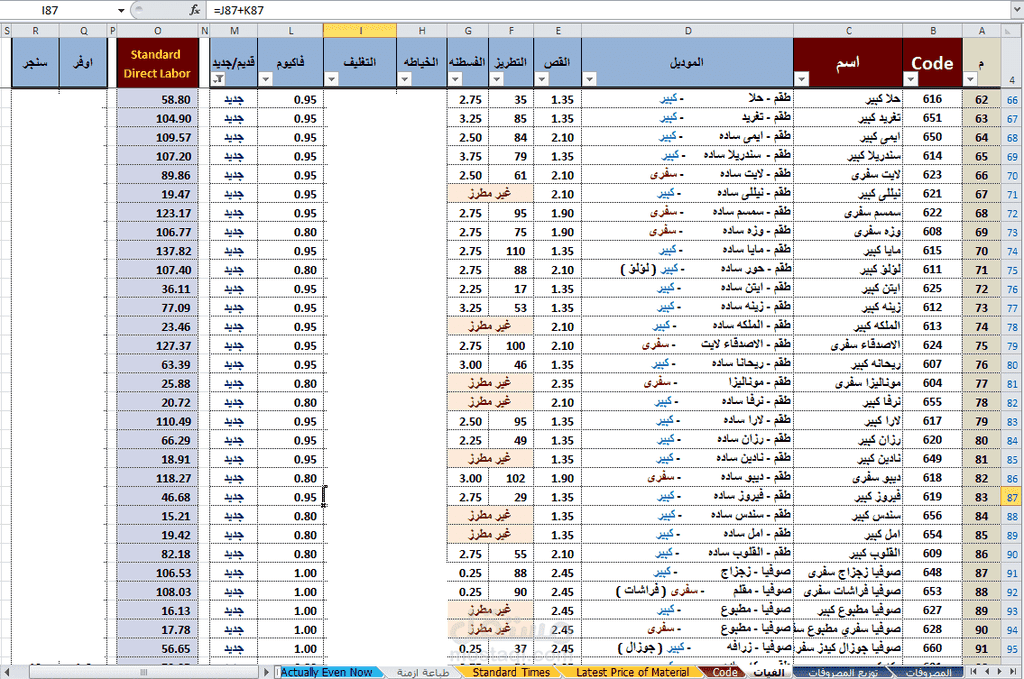Select the model cell صوفيا - زجزاج
1024x679 pixels.
pos(688,573)
